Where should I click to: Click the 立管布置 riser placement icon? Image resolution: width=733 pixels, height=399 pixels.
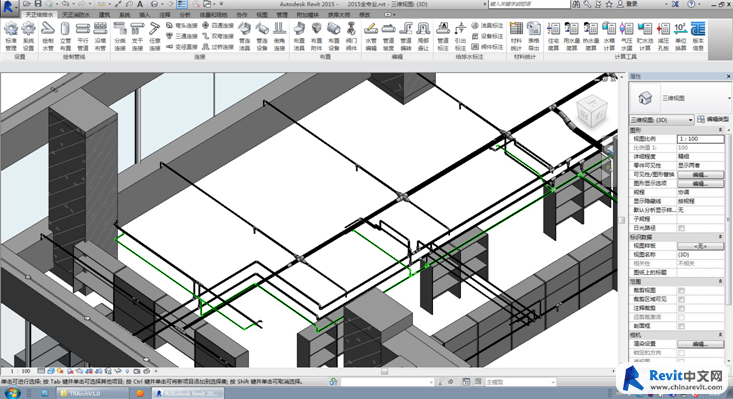click(65, 36)
